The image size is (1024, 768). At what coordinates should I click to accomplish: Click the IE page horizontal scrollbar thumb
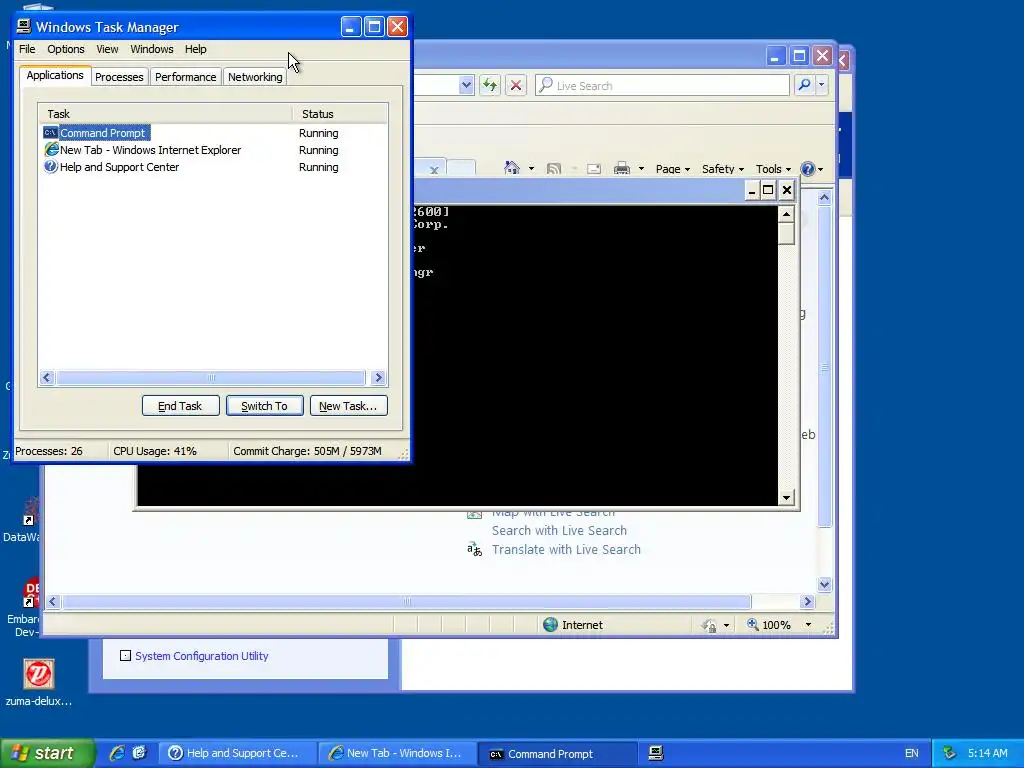tap(407, 601)
